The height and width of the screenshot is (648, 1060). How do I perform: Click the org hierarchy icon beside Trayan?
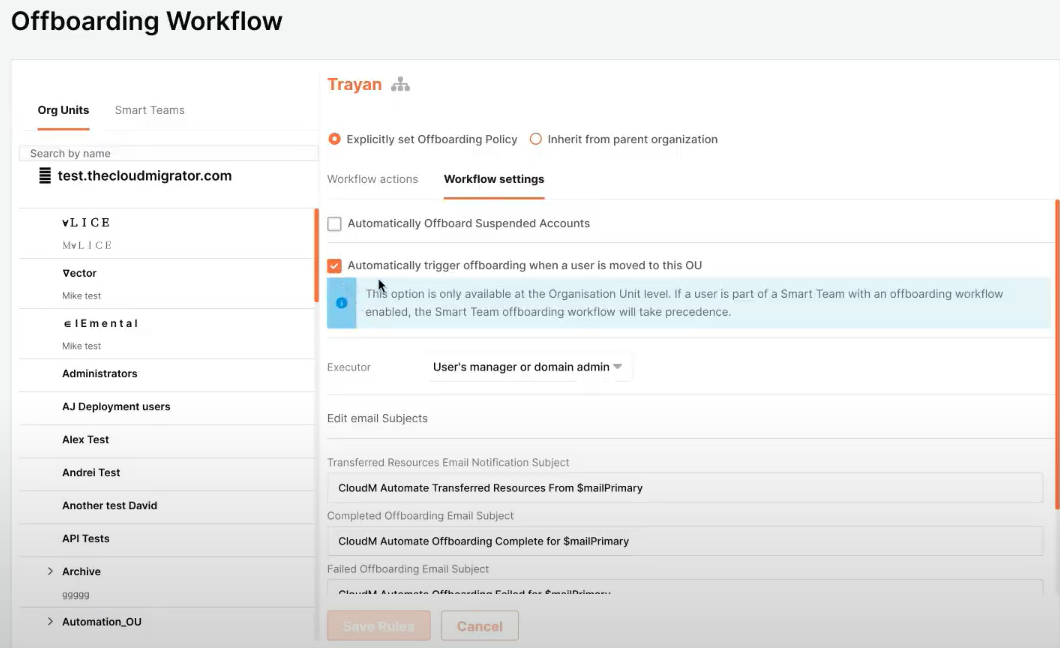(x=400, y=85)
